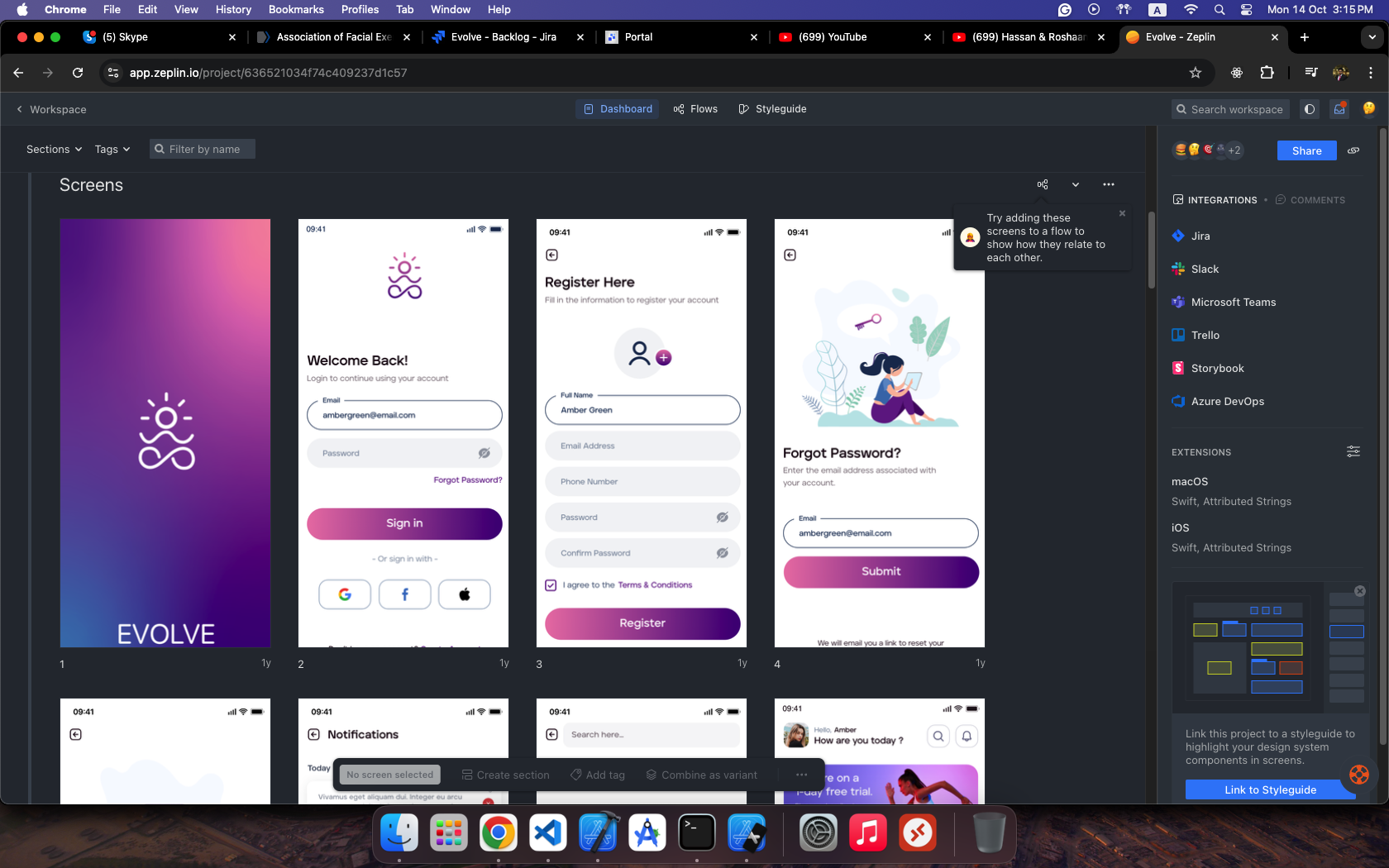Open the Trello integration
This screenshot has width=1389, height=868.
point(1196,336)
